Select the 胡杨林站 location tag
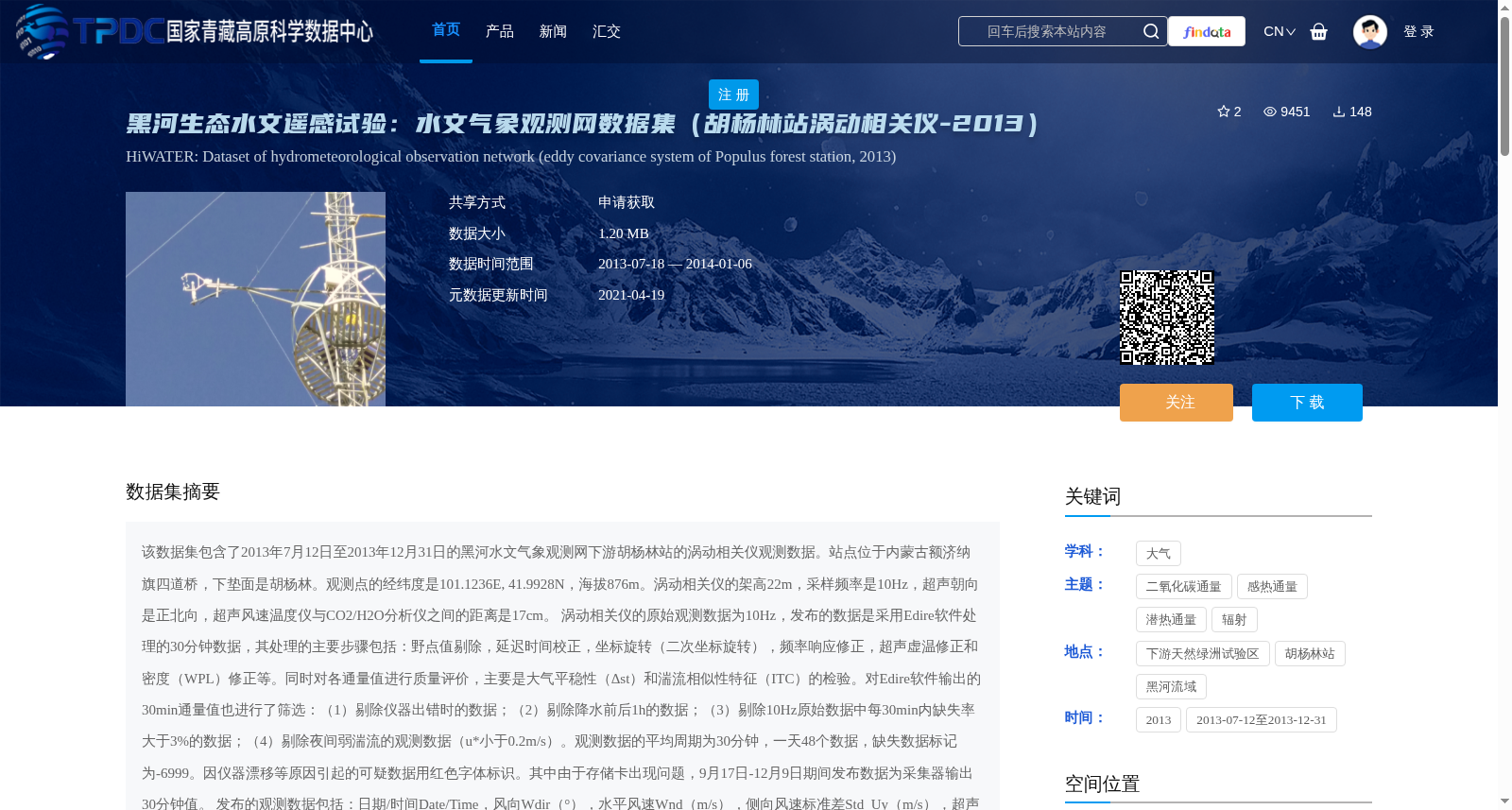Screen dimensions: 1512x810 coord(1310,654)
